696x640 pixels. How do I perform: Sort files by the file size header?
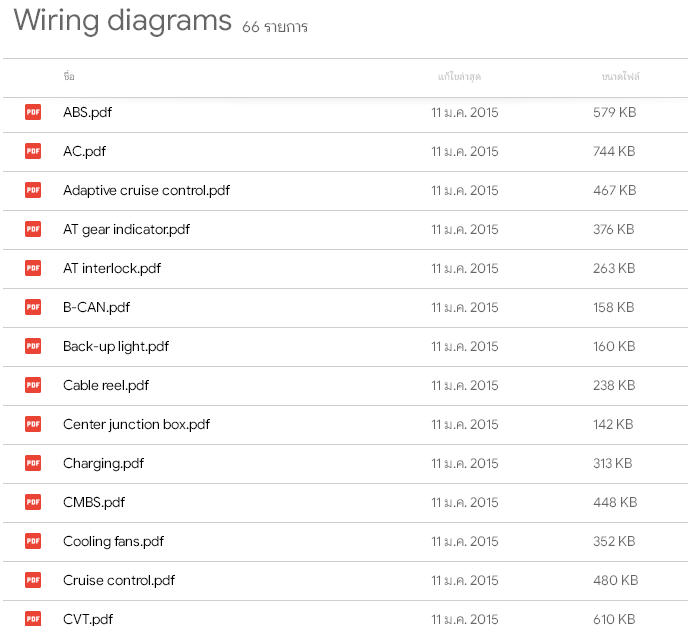pyautogui.click(x=620, y=76)
